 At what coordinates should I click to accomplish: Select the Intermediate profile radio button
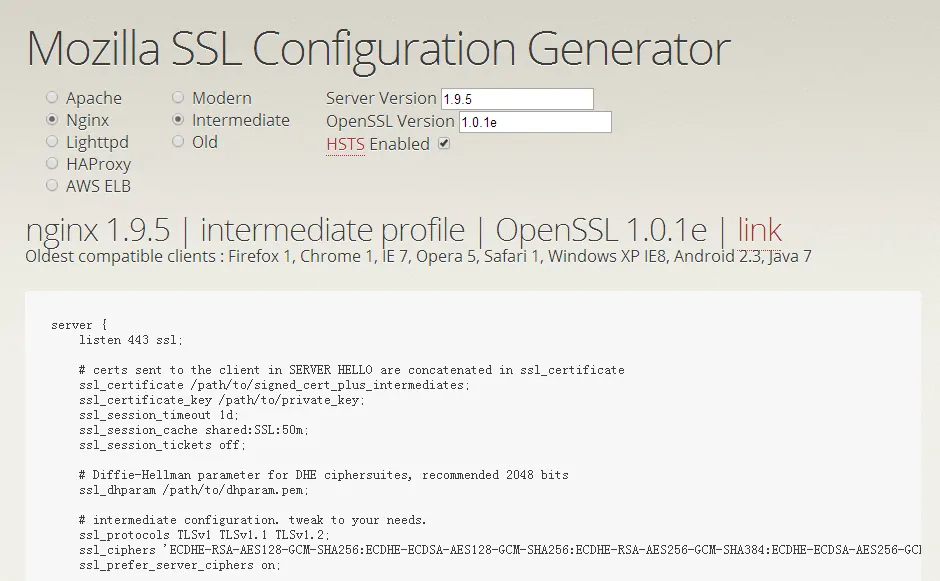point(178,119)
